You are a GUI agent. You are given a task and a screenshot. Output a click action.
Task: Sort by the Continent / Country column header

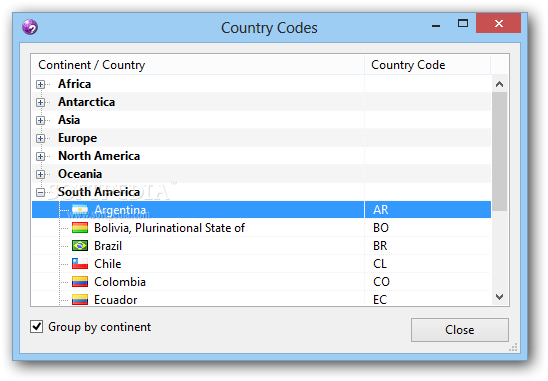(x=198, y=65)
